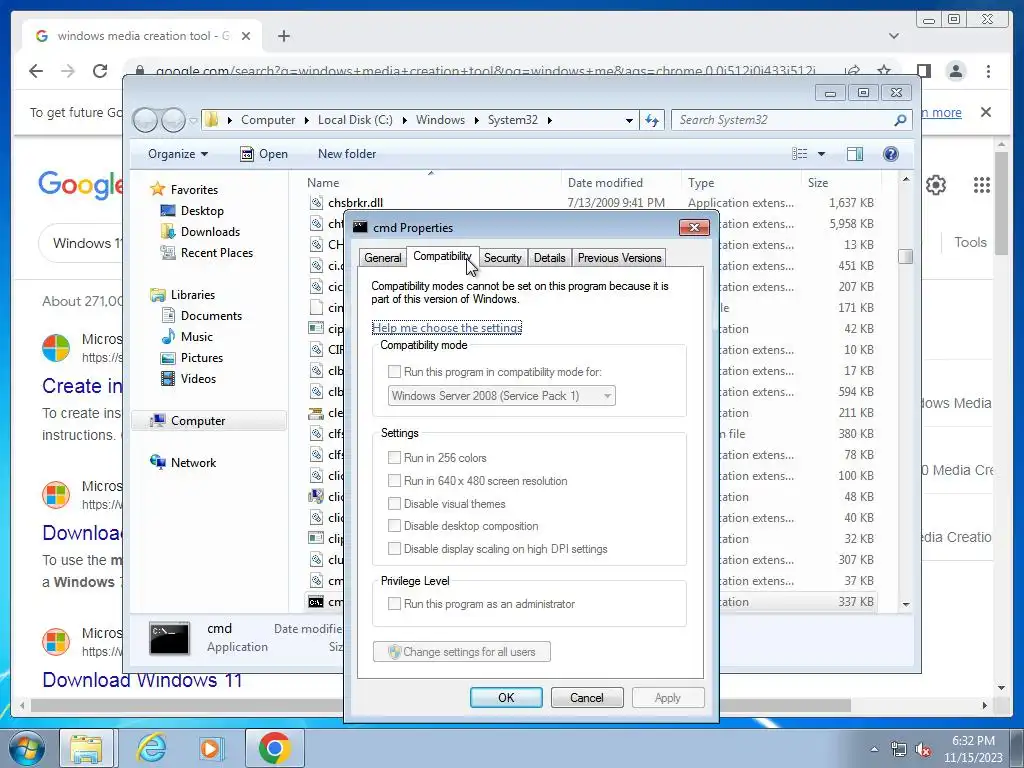Sort by the Date modified column
Screen dimensions: 1024x768
pyautogui.click(x=605, y=183)
